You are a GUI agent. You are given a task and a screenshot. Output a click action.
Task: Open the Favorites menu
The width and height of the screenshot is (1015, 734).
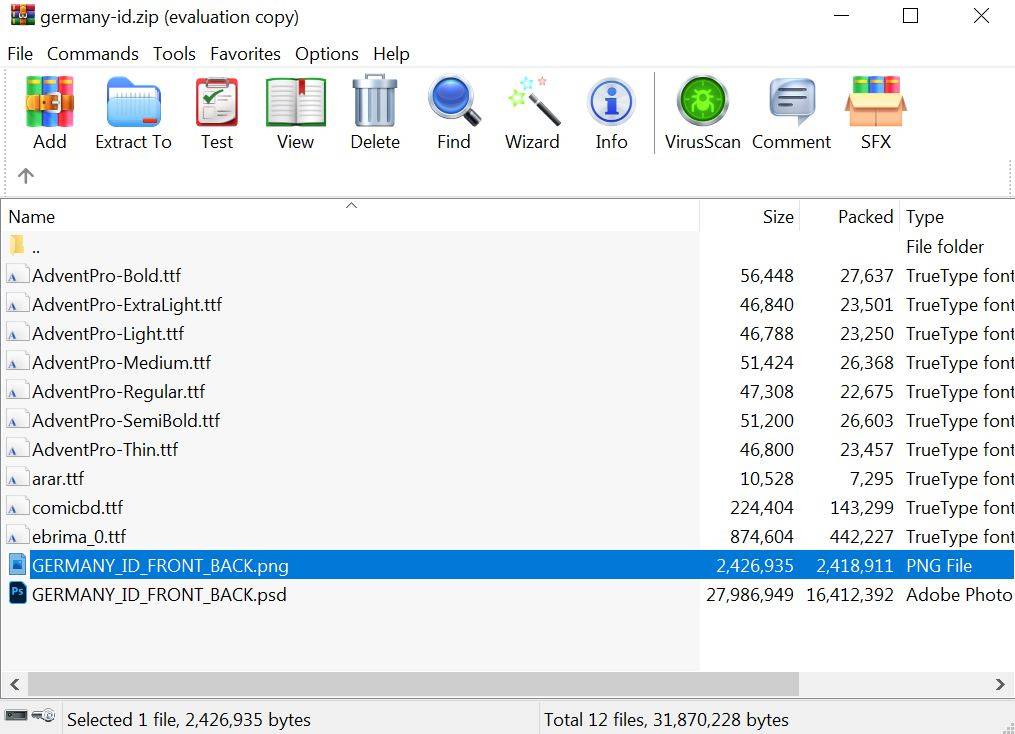(x=245, y=54)
